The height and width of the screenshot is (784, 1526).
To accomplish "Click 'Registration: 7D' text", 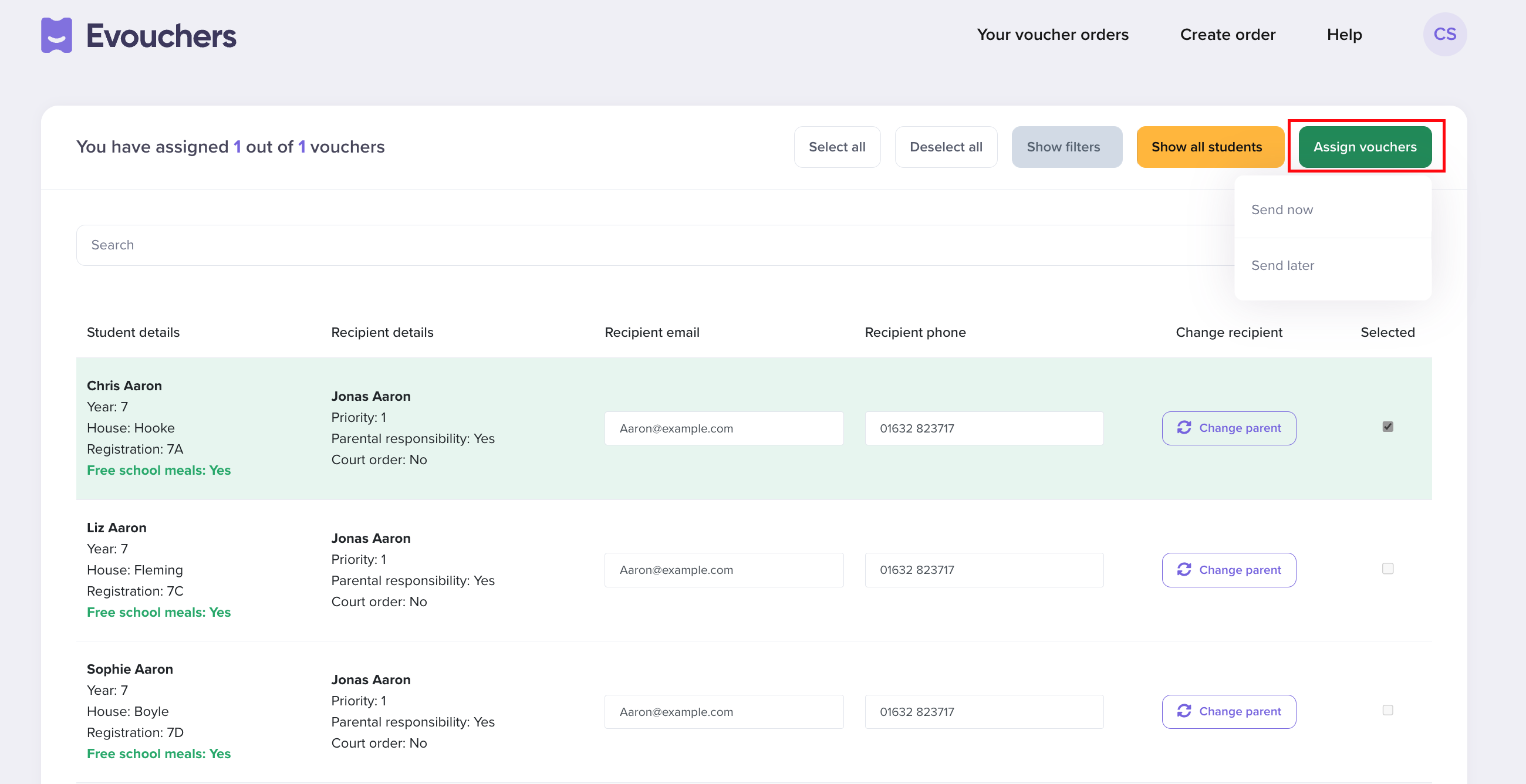I will pyautogui.click(x=134, y=732).
